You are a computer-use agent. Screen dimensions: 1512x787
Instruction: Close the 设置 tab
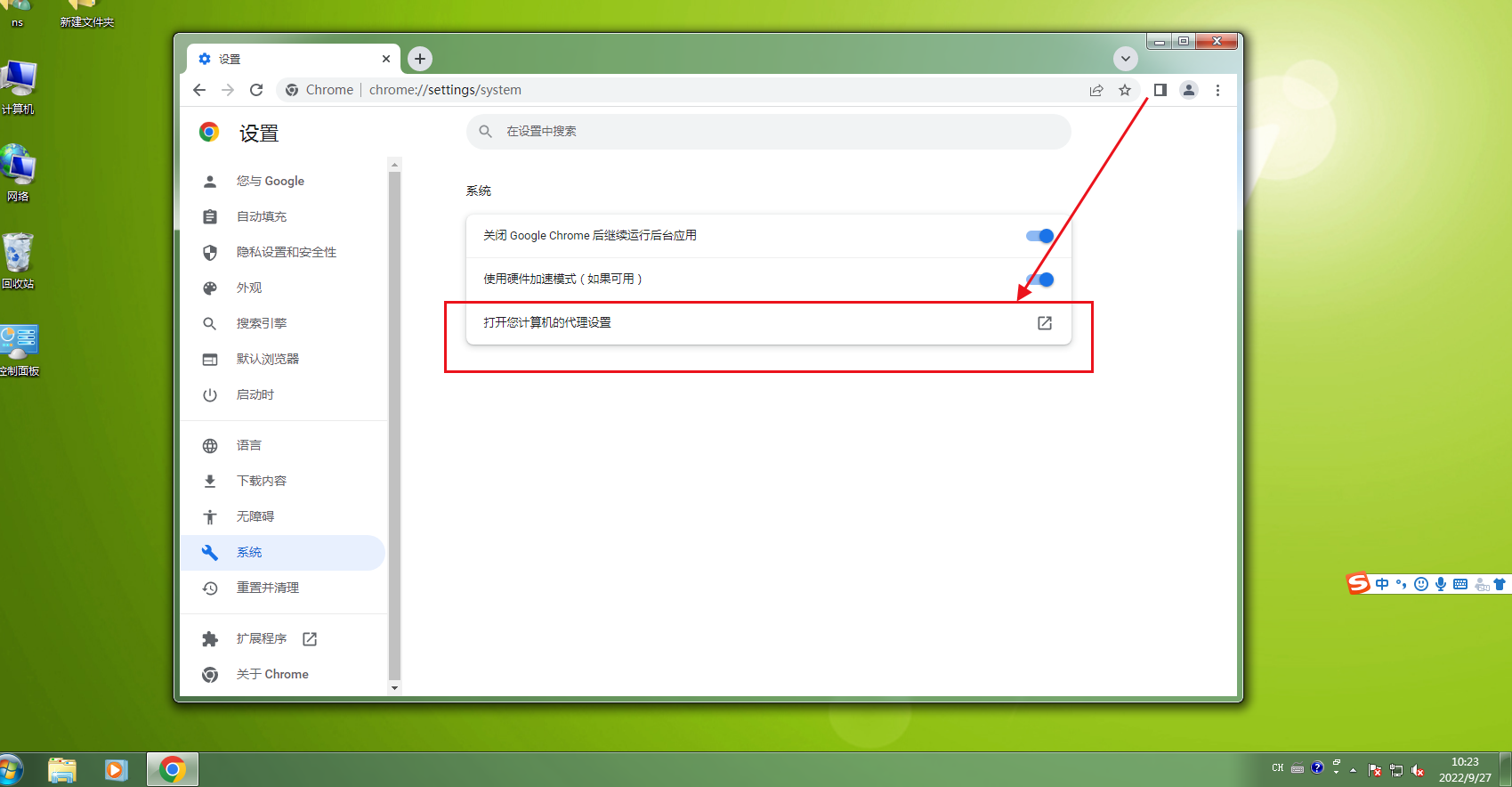[x=386, y=59]
